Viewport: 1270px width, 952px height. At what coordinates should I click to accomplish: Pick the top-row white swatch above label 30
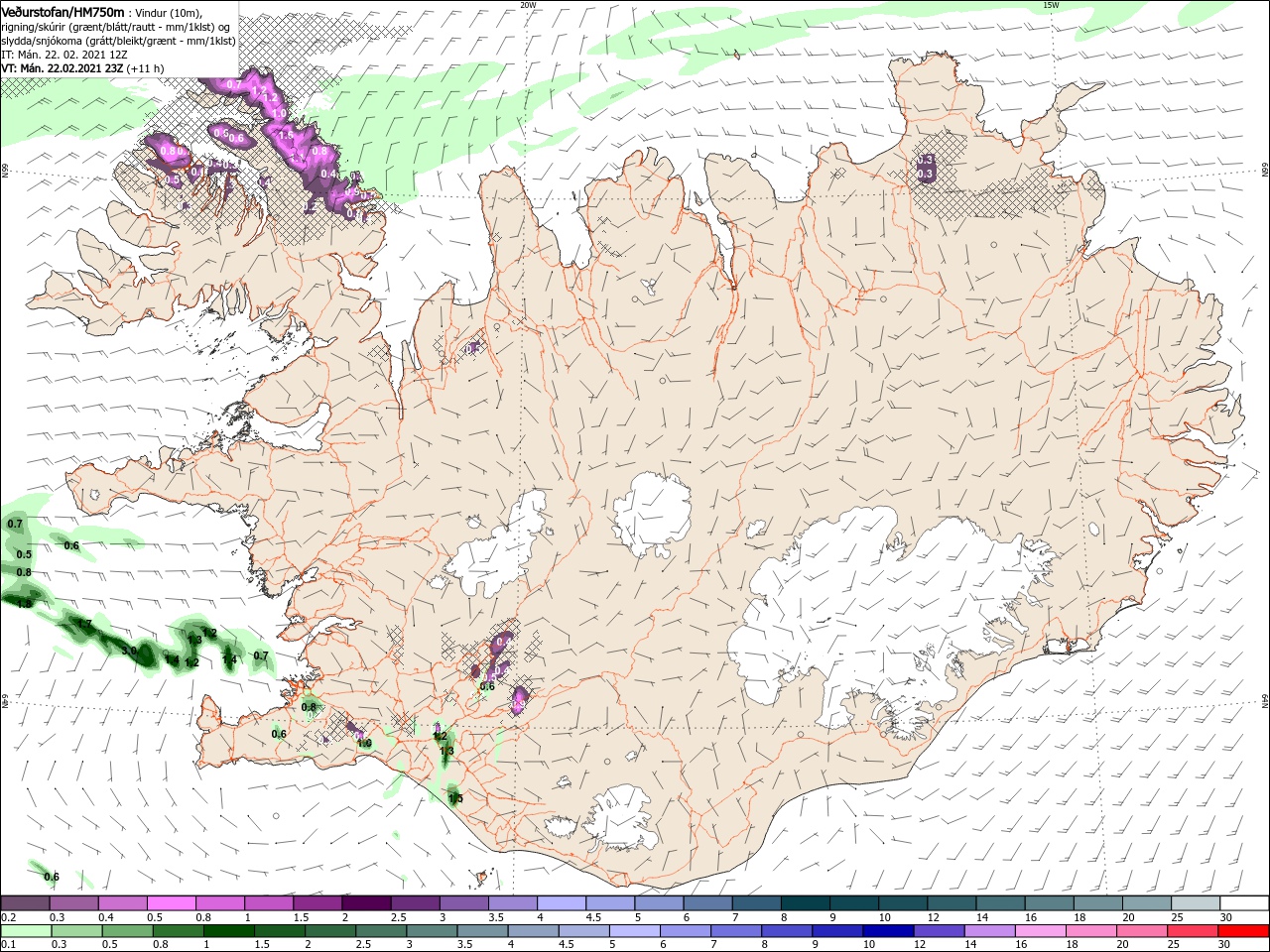pyautogui.click(x=1243, y=903)
